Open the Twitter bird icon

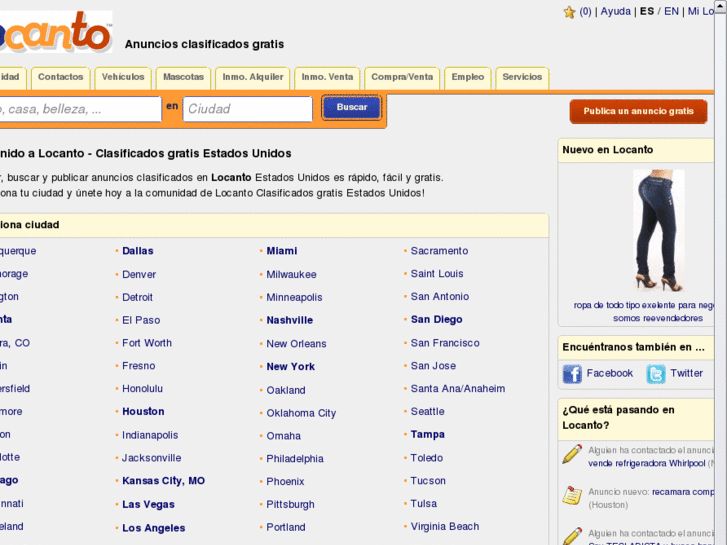point(656,374)
